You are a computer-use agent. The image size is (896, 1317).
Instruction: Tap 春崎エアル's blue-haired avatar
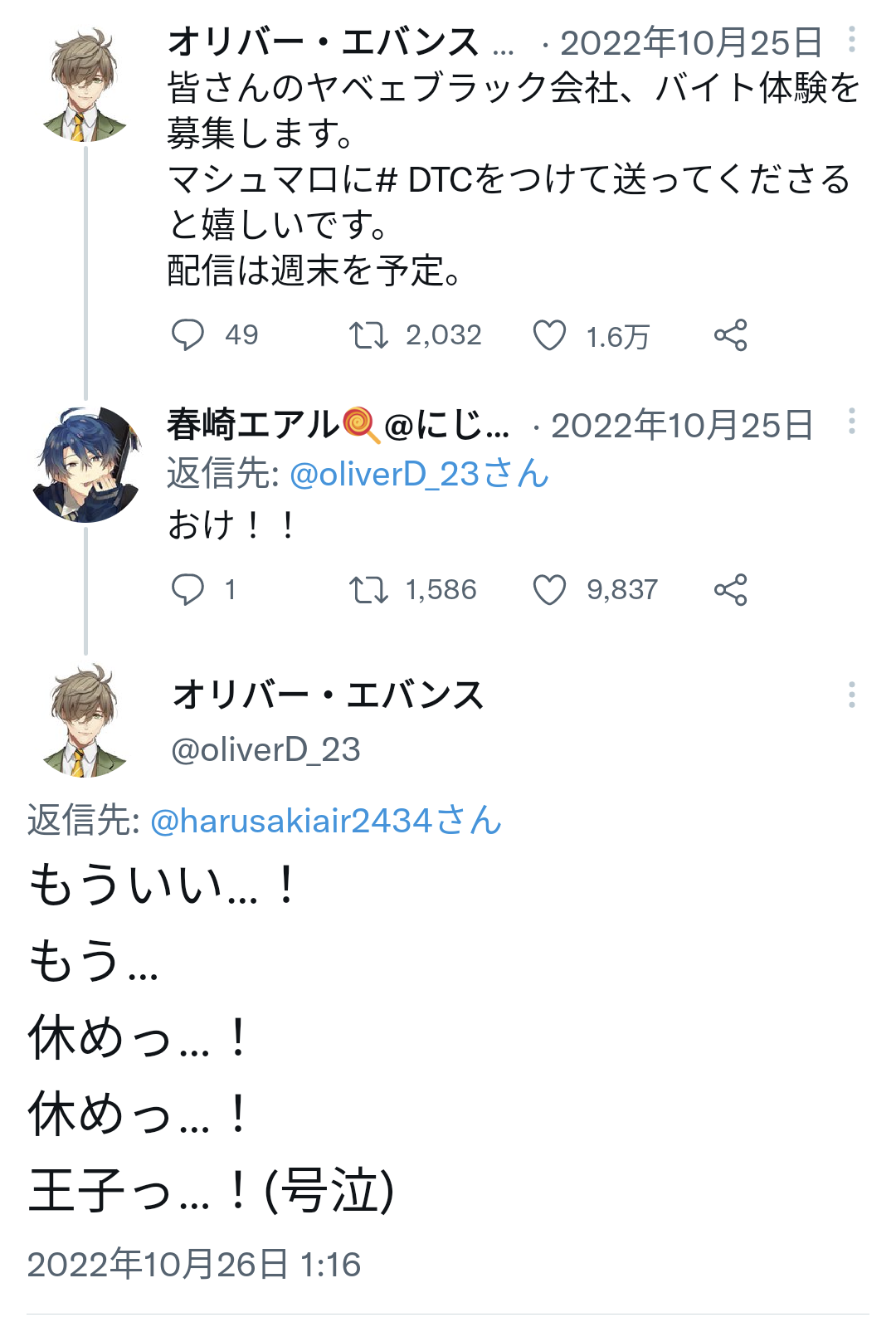(86, 464)
